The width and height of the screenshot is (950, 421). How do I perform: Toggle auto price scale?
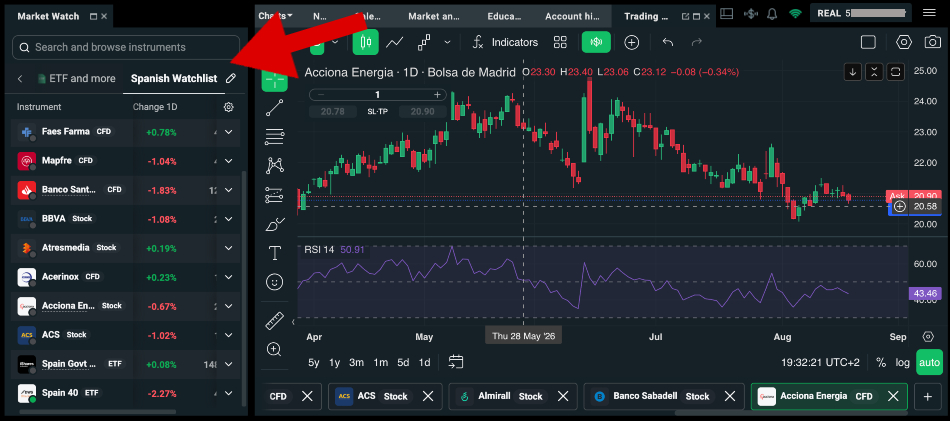[x=929, y=363]
